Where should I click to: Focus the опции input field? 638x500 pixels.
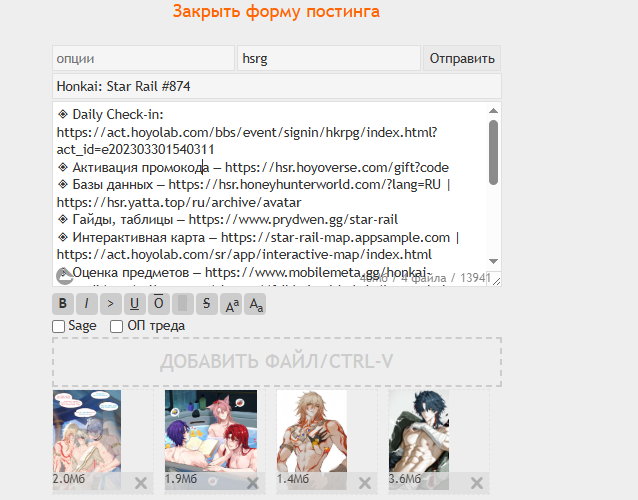144,58
